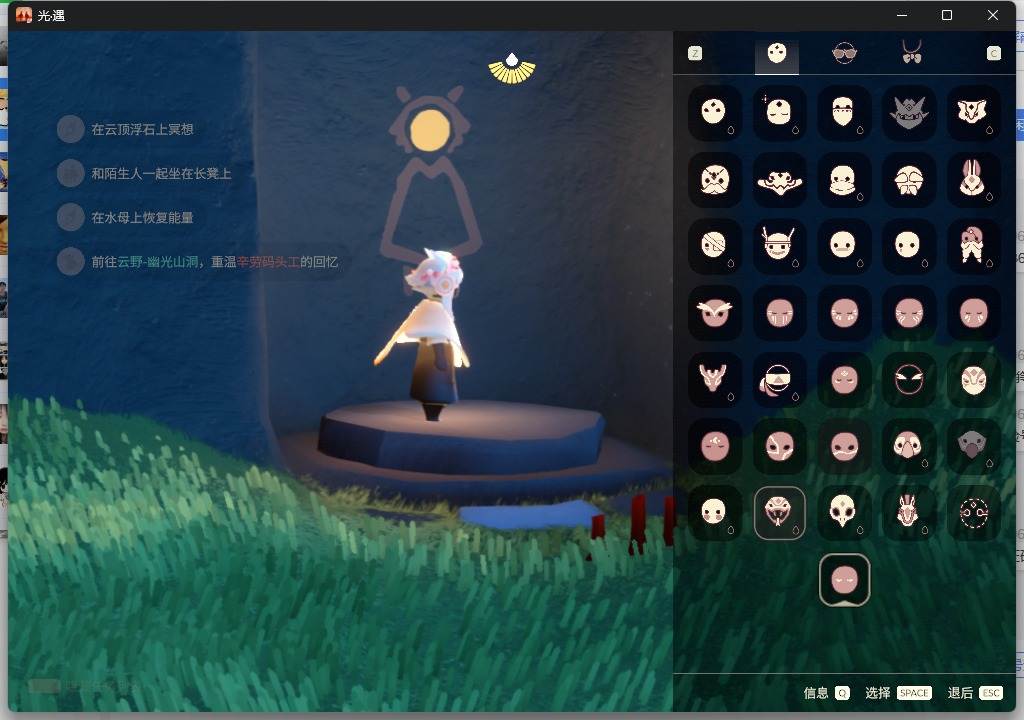Choose the bandaged eyepatch mask

(714, 246)
